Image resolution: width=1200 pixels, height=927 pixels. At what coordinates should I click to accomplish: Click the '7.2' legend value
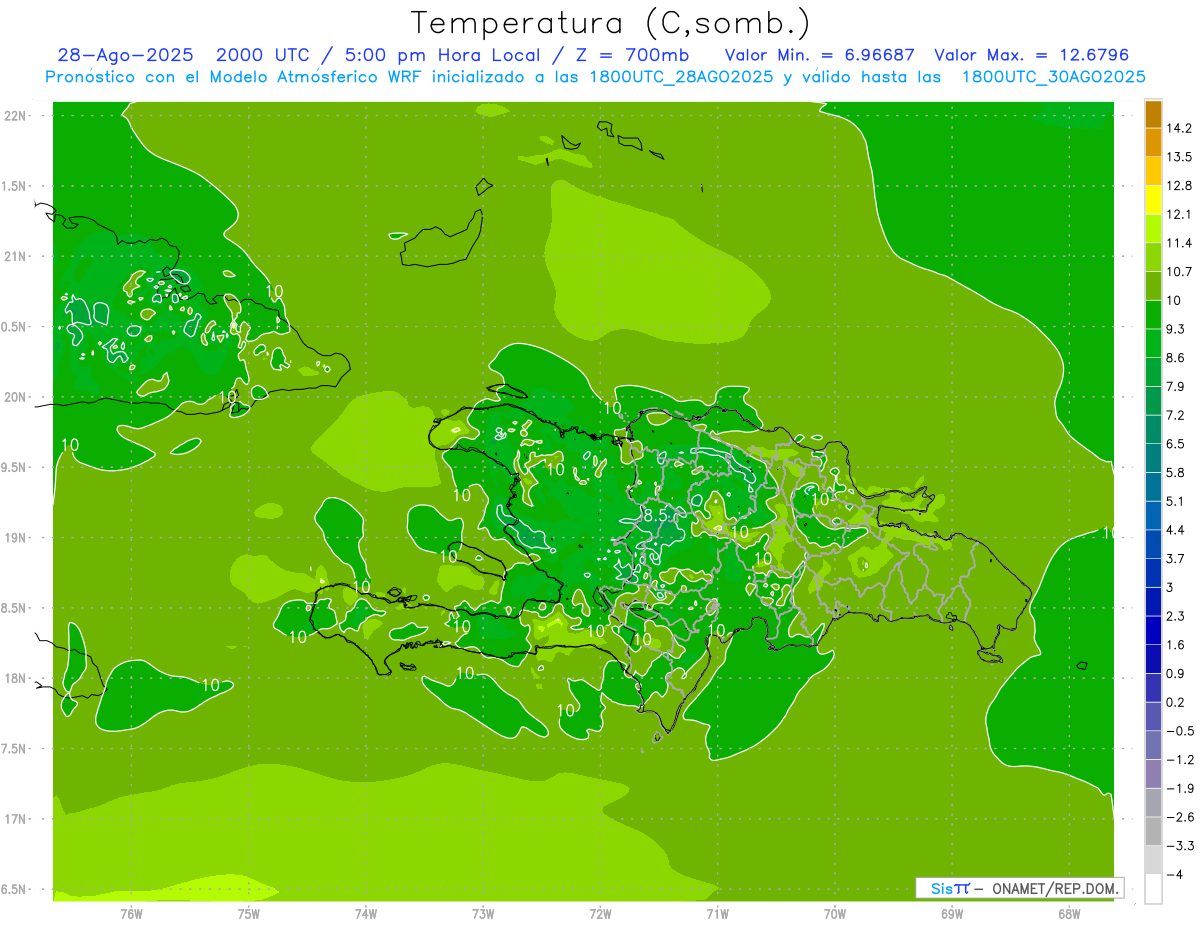1176,415
